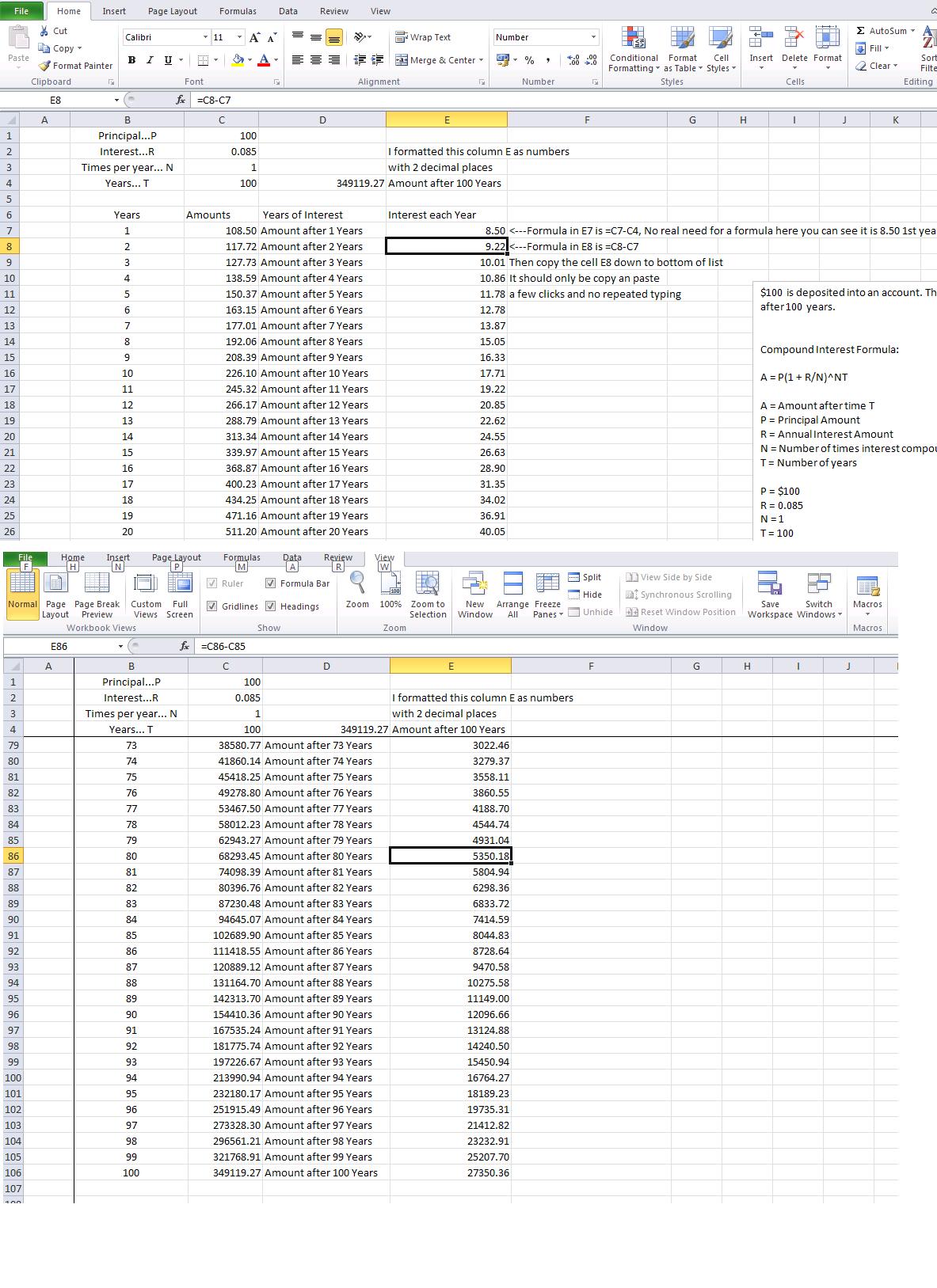The height and width of the screenshot is (1288, 937).
Task: Click the Wrap Text button
Action: coord(423,37)
